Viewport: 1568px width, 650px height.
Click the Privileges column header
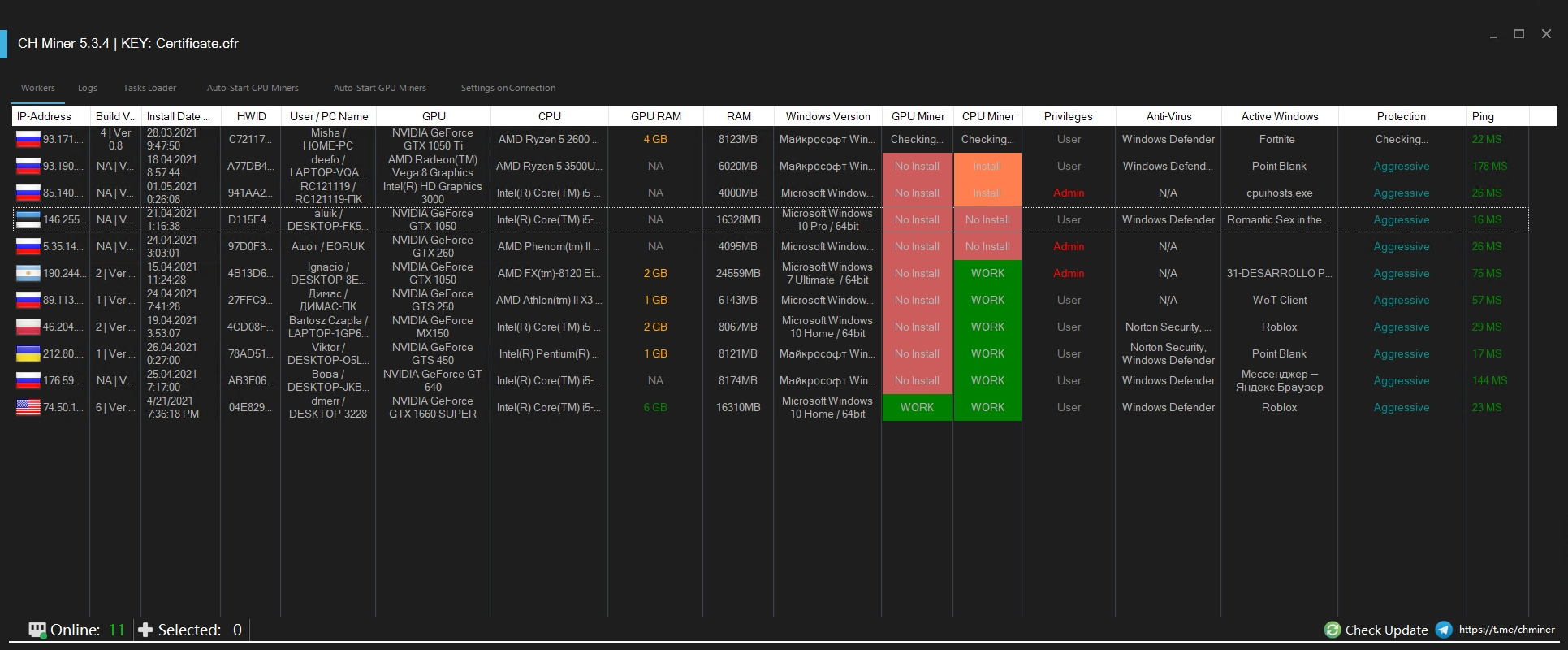1069,116
